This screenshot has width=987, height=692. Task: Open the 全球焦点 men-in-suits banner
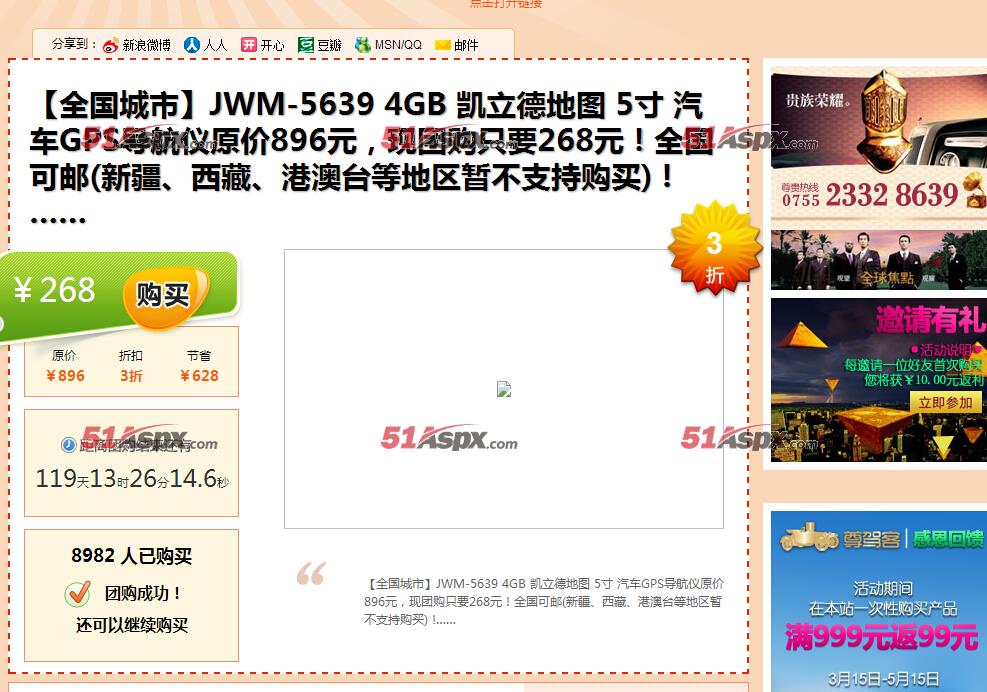[879, 259]
